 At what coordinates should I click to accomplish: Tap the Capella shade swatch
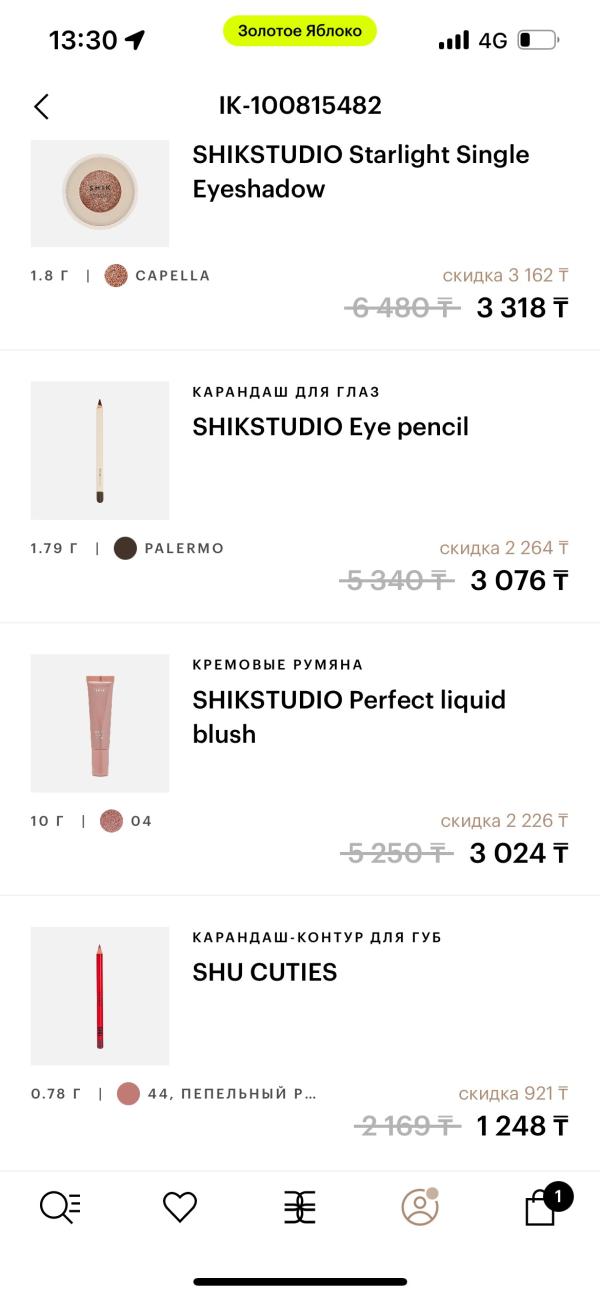click(x=116, y=276)
